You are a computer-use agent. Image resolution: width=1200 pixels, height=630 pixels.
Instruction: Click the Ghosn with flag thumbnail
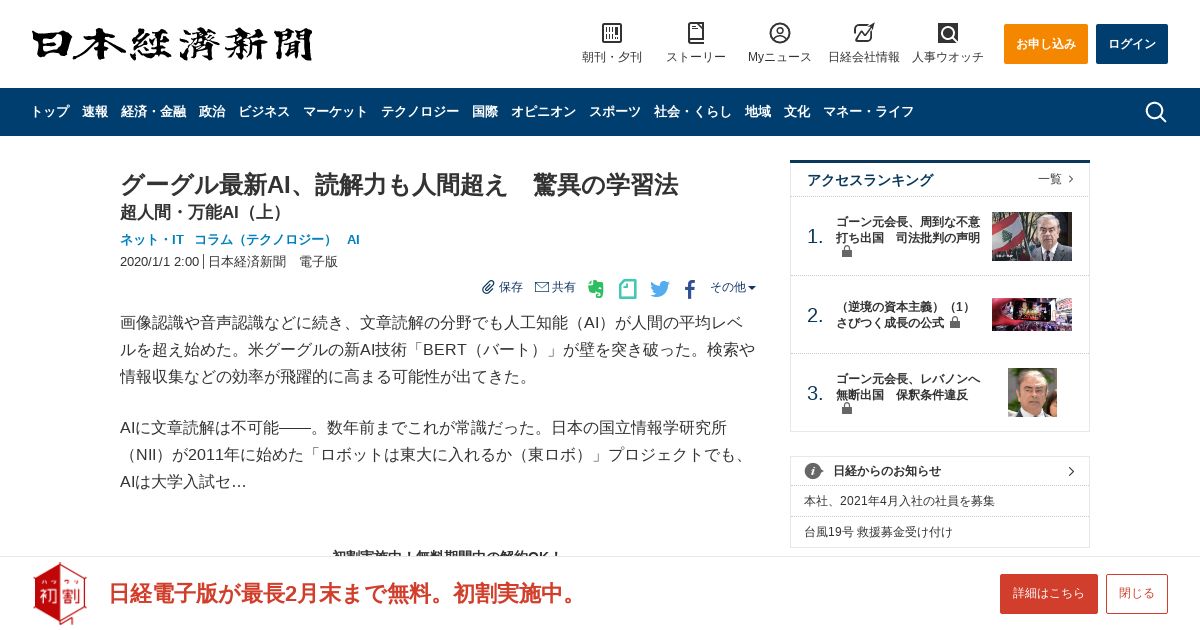click(x=1032, y=237)
